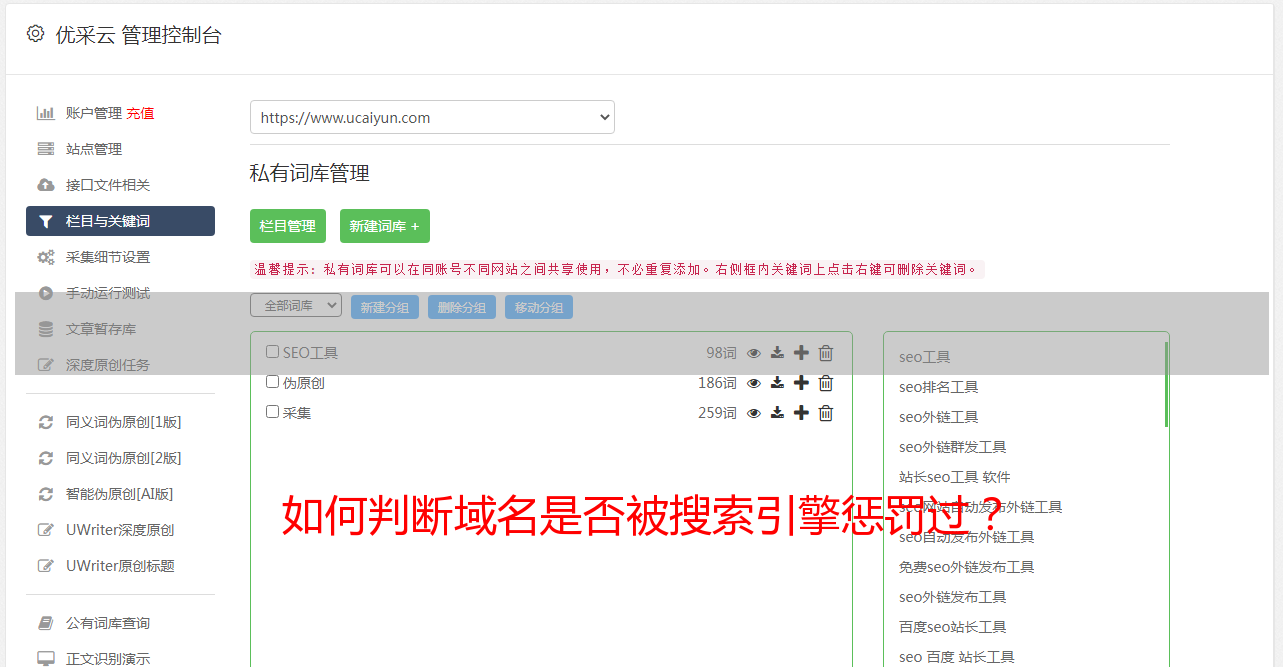Click the refresh icon for 同义词伪原创[1版]

click(x=46, y=422)
